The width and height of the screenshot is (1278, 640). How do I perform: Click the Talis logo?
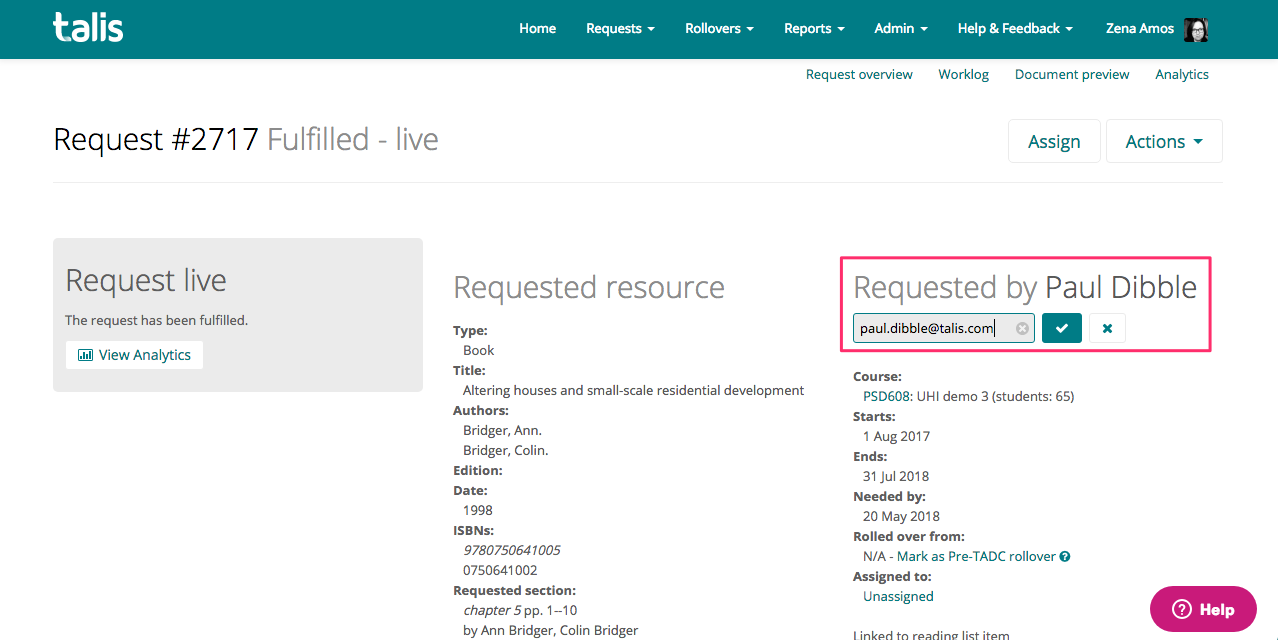click(x=88, y=28)
